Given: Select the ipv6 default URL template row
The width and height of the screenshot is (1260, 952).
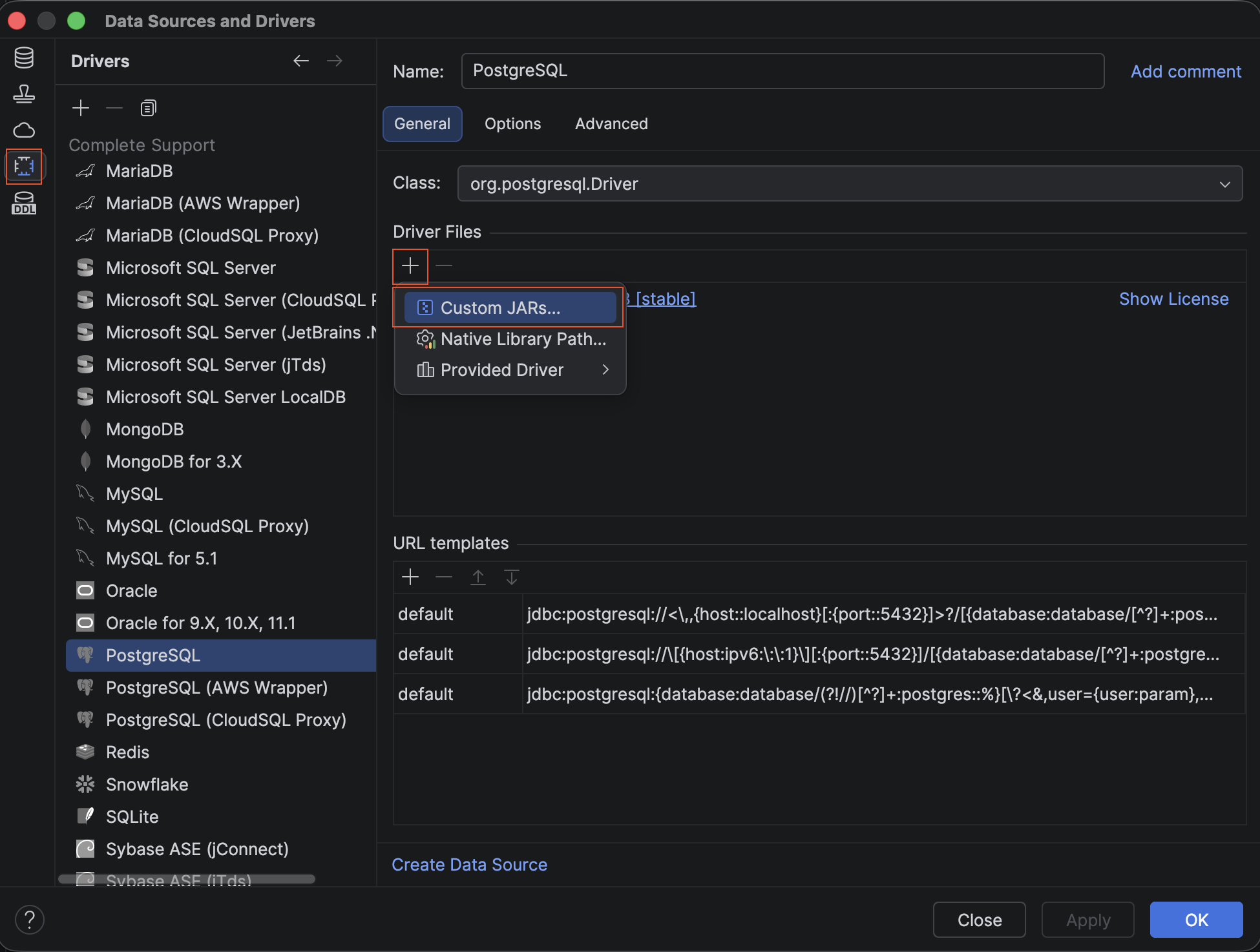Looking at the screenshot, I should (x=819, y=654).
